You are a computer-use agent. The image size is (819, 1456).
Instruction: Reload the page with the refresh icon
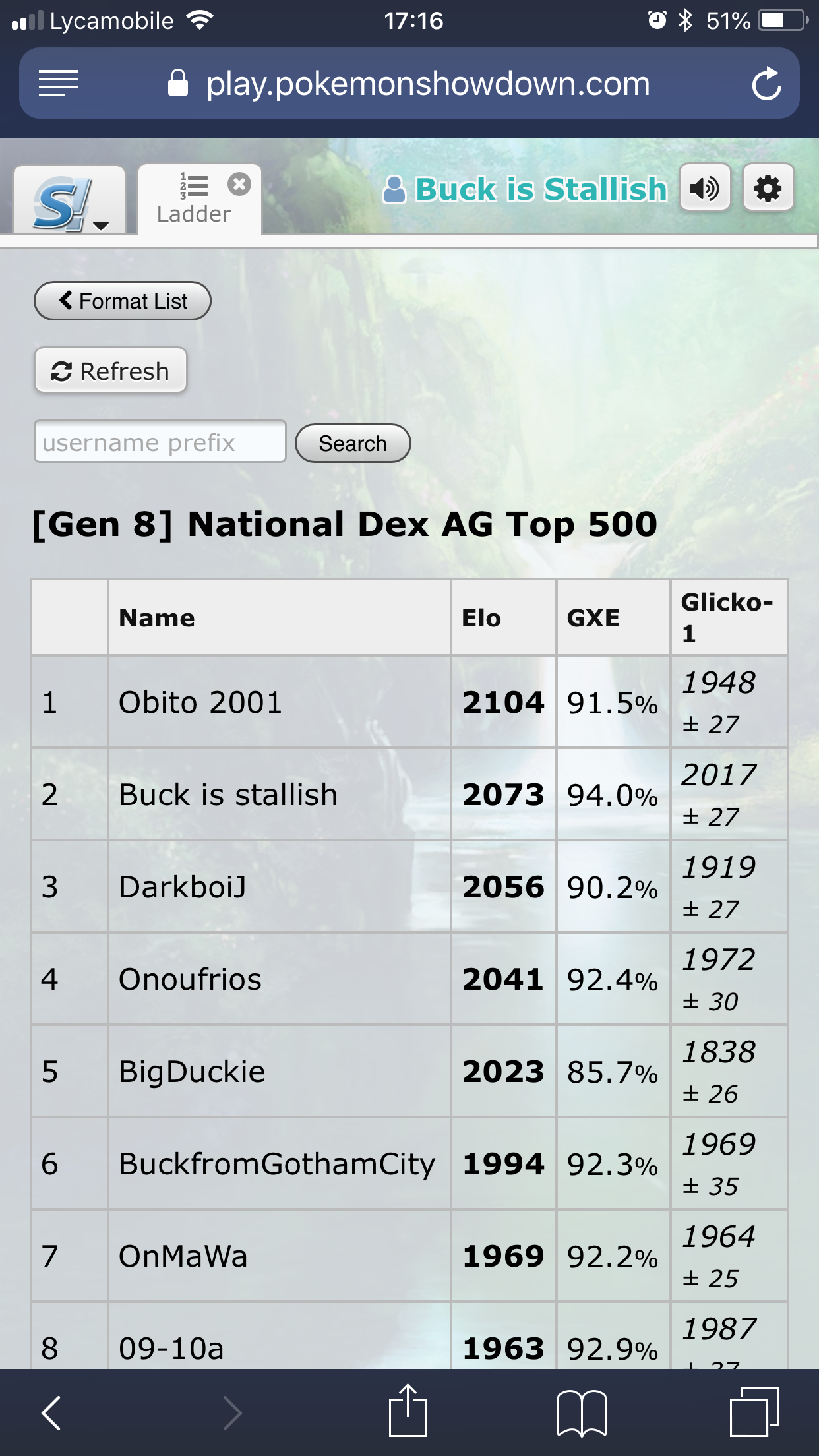point(767,84)
